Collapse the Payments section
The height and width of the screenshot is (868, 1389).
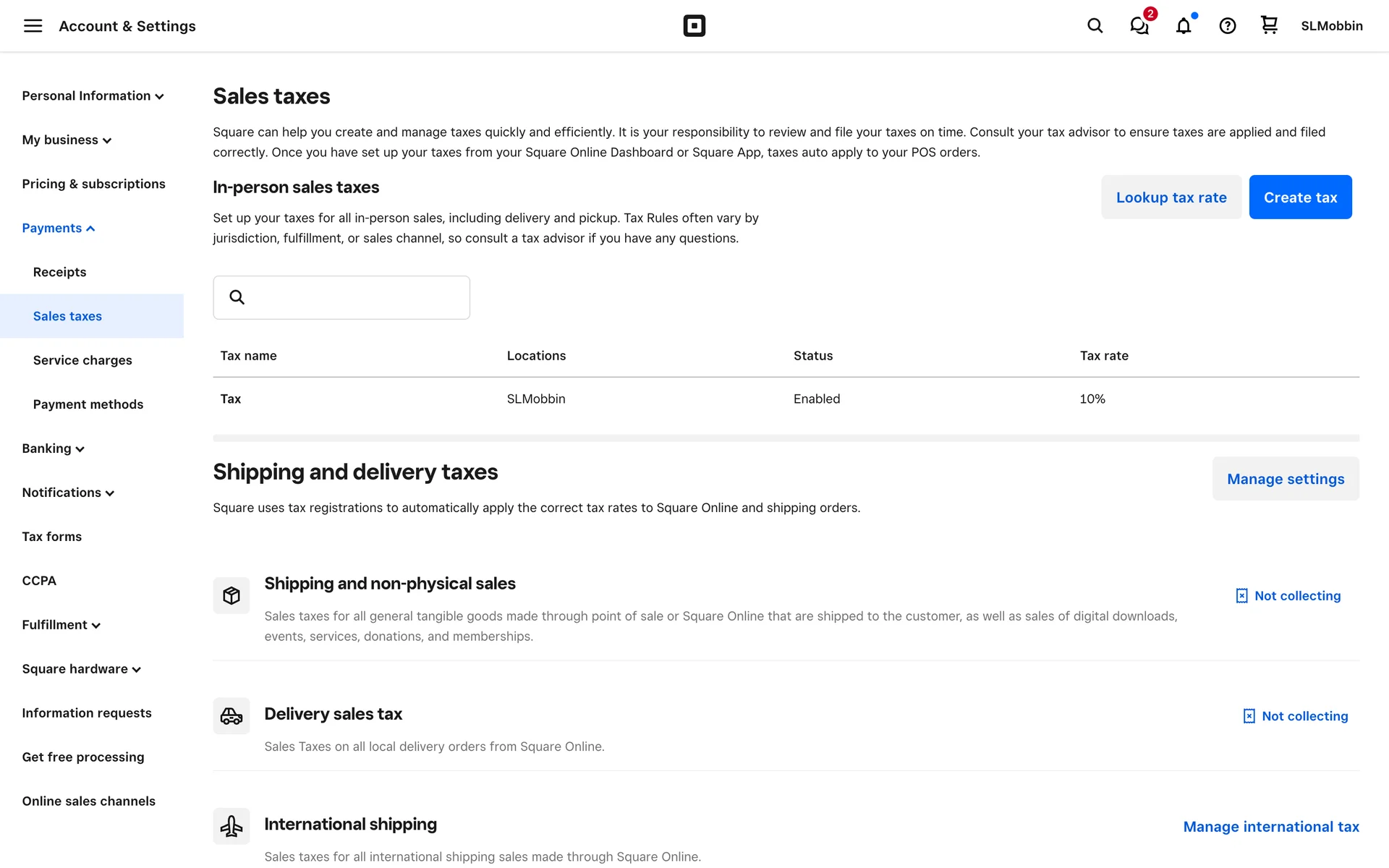coord(59,228)
